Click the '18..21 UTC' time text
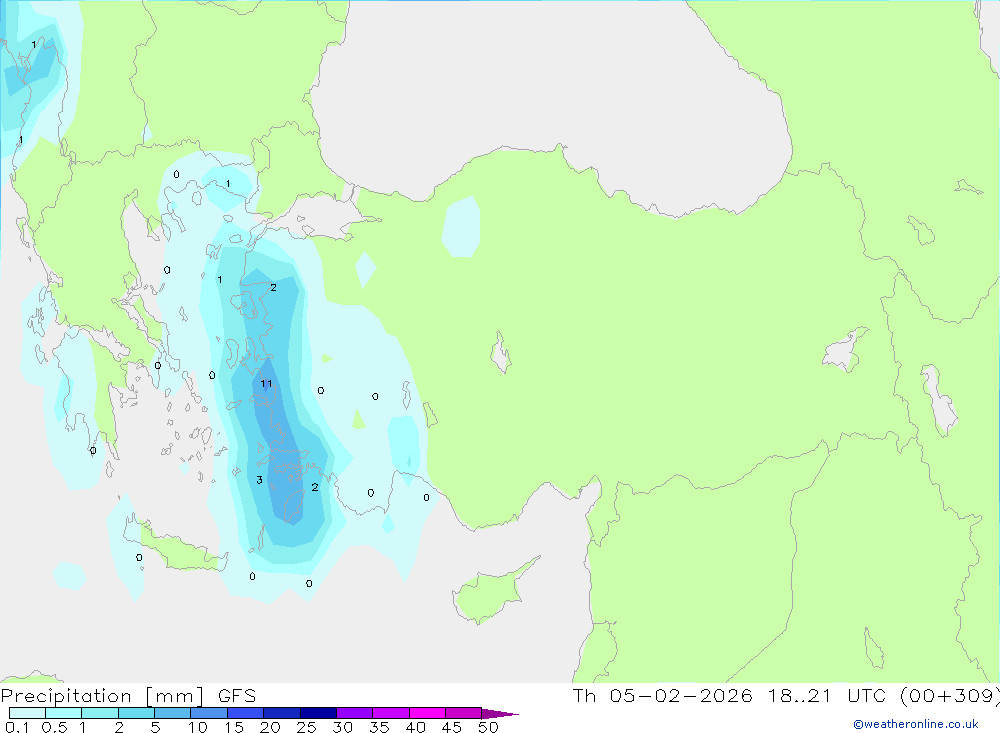Image resolution: width=1000 pixels, height=733 pixels. coord(827,695)
